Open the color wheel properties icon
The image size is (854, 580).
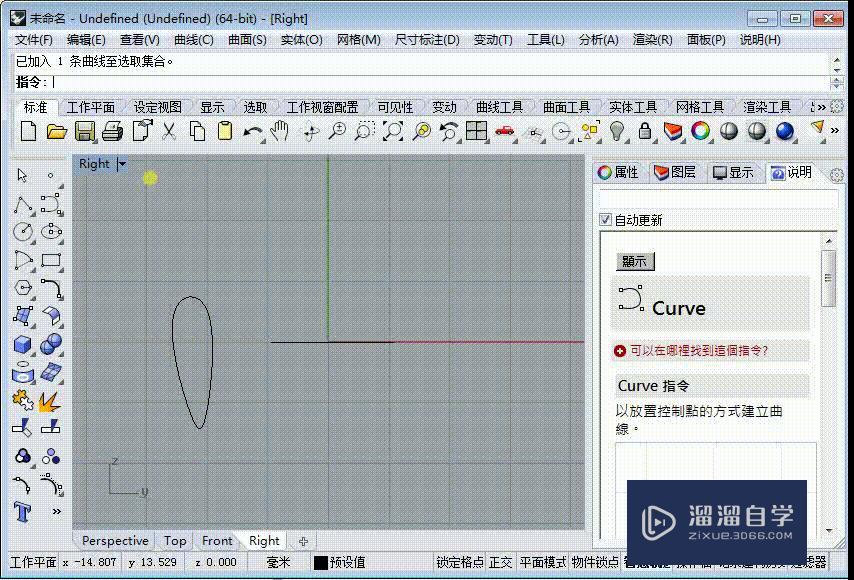(x=701, y=131)
